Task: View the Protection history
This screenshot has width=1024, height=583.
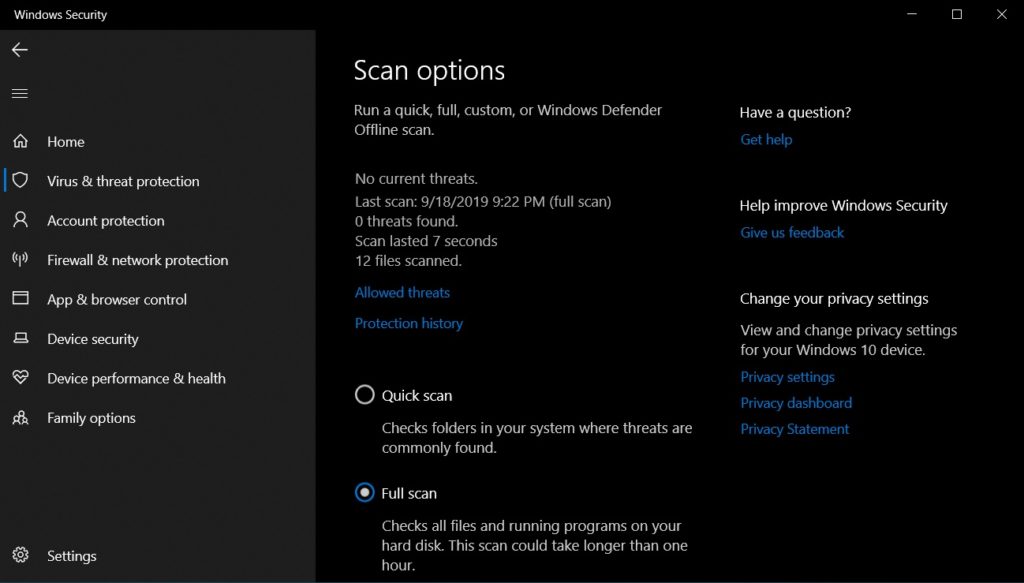Action: (409, 323)
